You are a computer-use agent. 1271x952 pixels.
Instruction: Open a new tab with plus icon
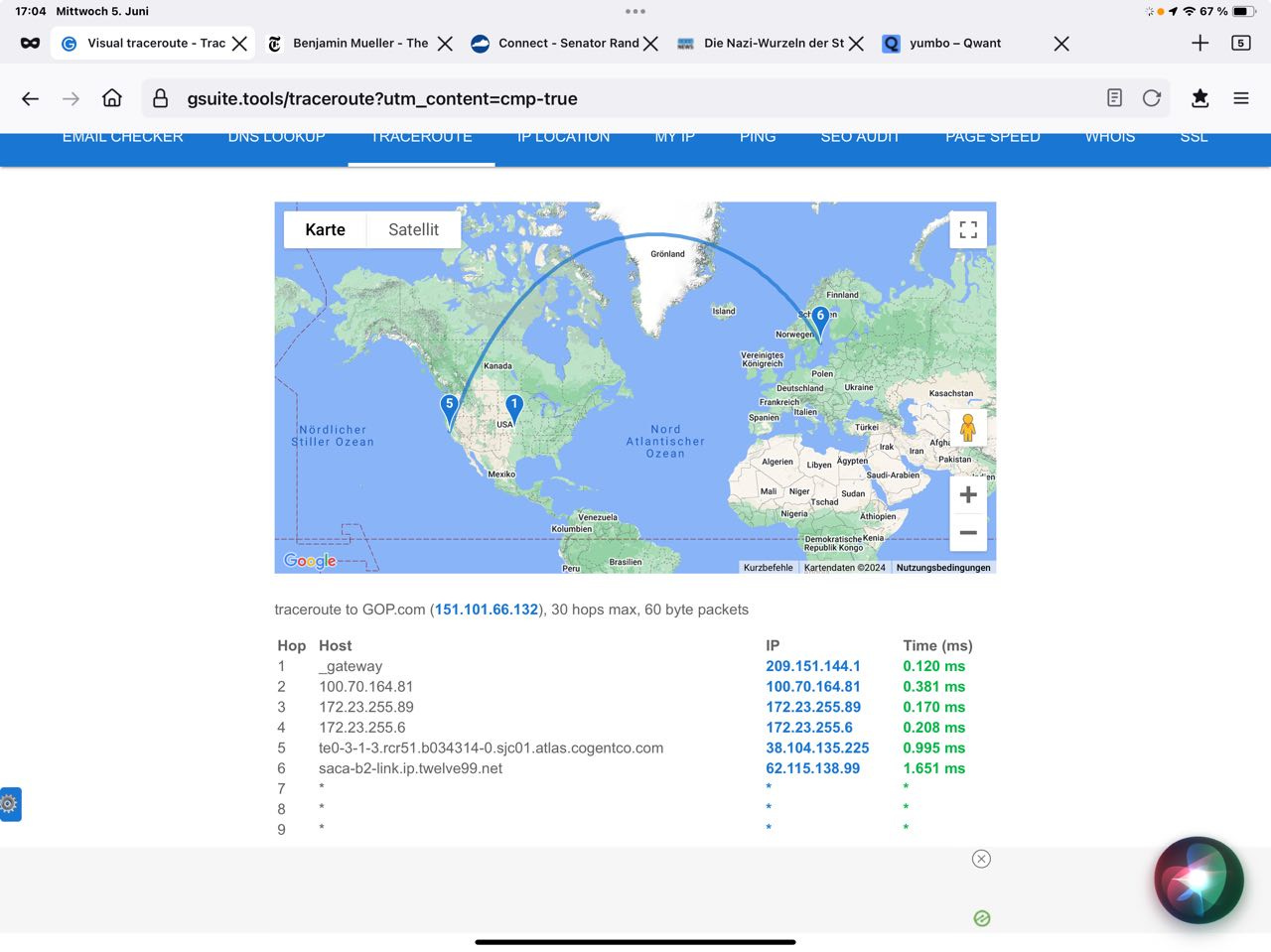[x=1200, y=43]
